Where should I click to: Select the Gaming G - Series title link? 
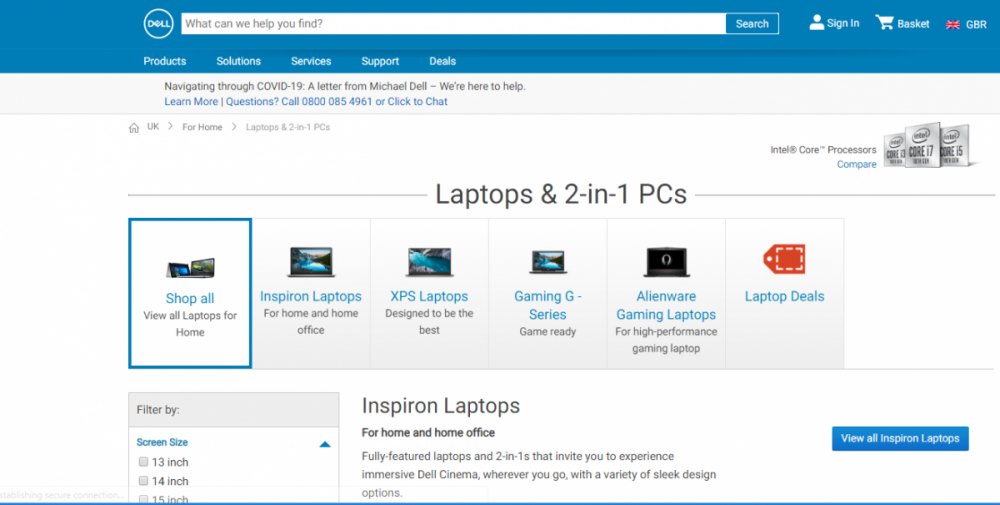[548, 305]
